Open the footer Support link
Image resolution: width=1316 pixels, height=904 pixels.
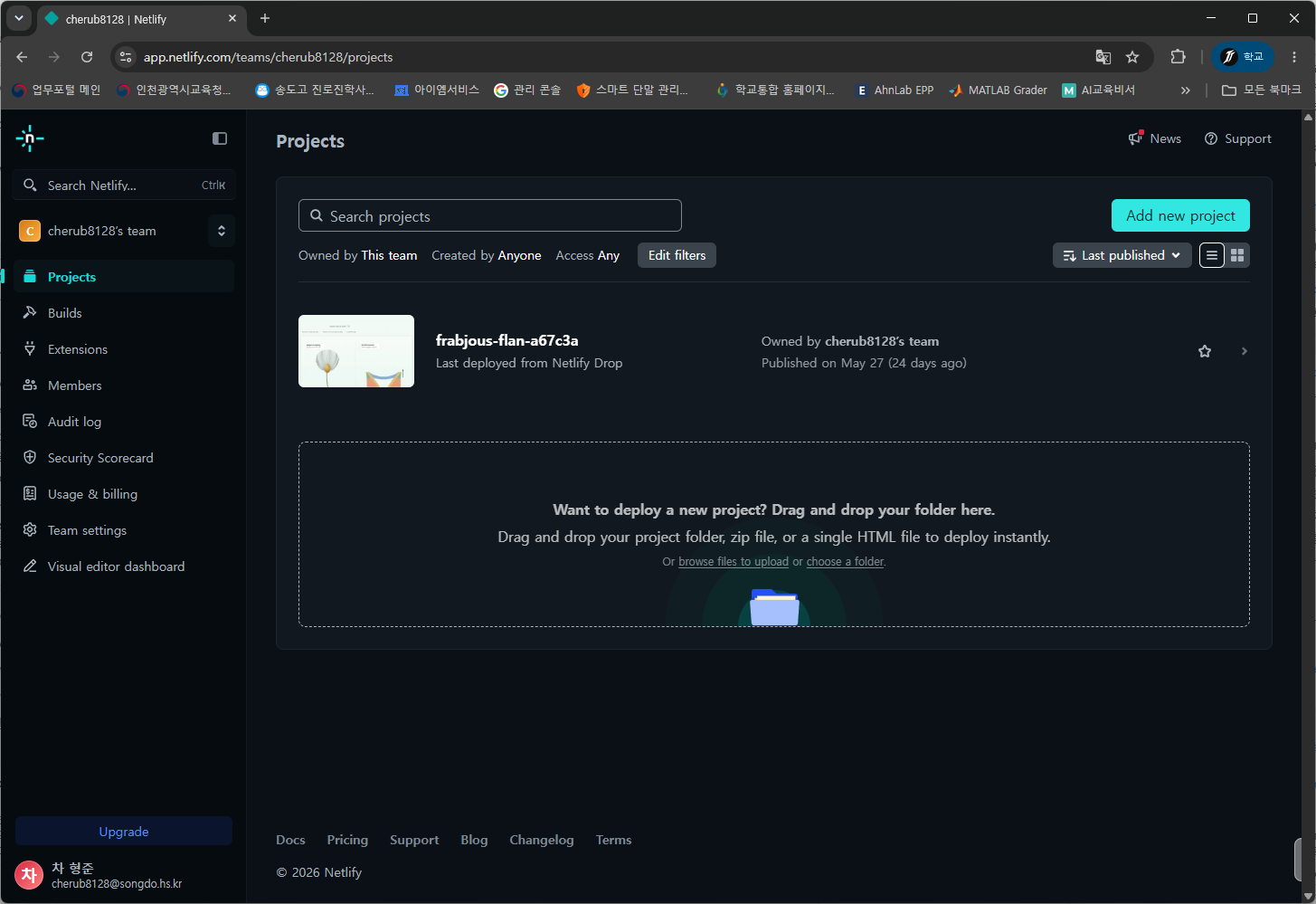pos(414,840)
